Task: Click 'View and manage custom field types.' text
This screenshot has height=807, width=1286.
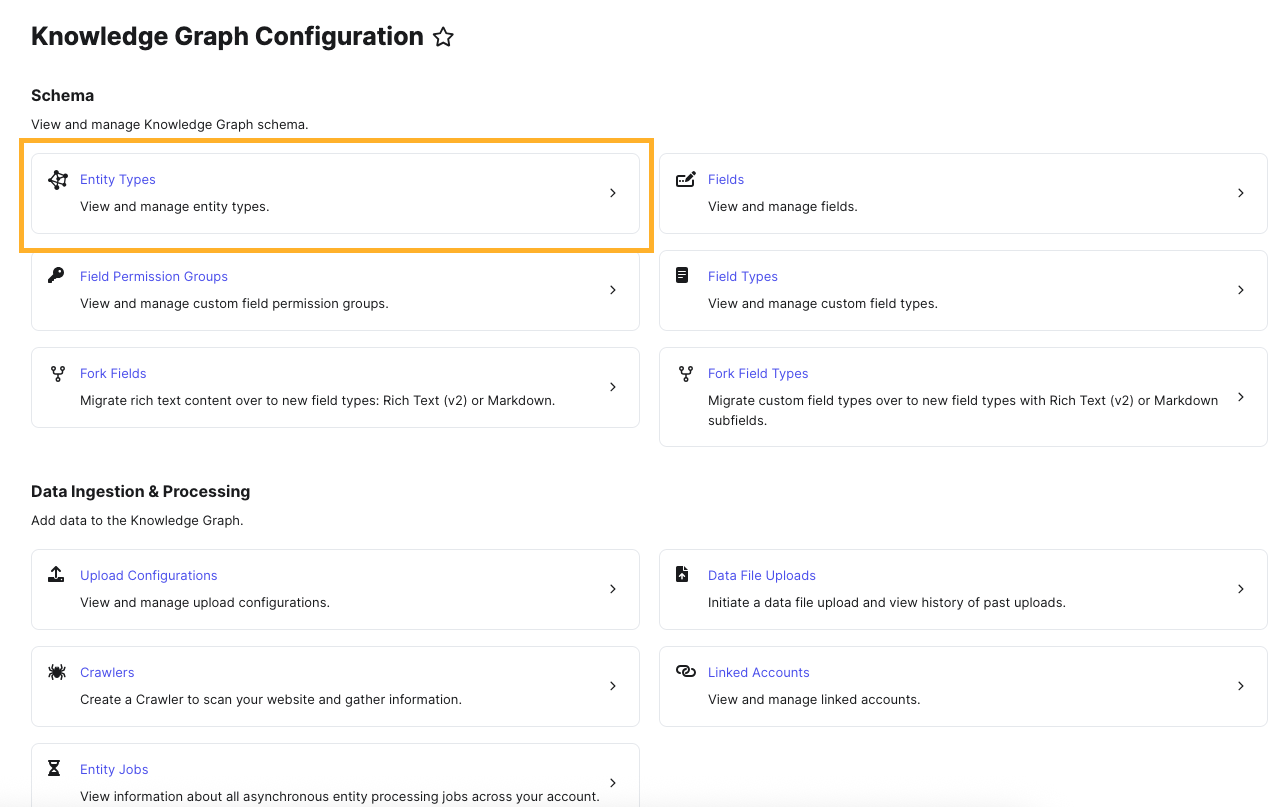Action: click(823, 304)
